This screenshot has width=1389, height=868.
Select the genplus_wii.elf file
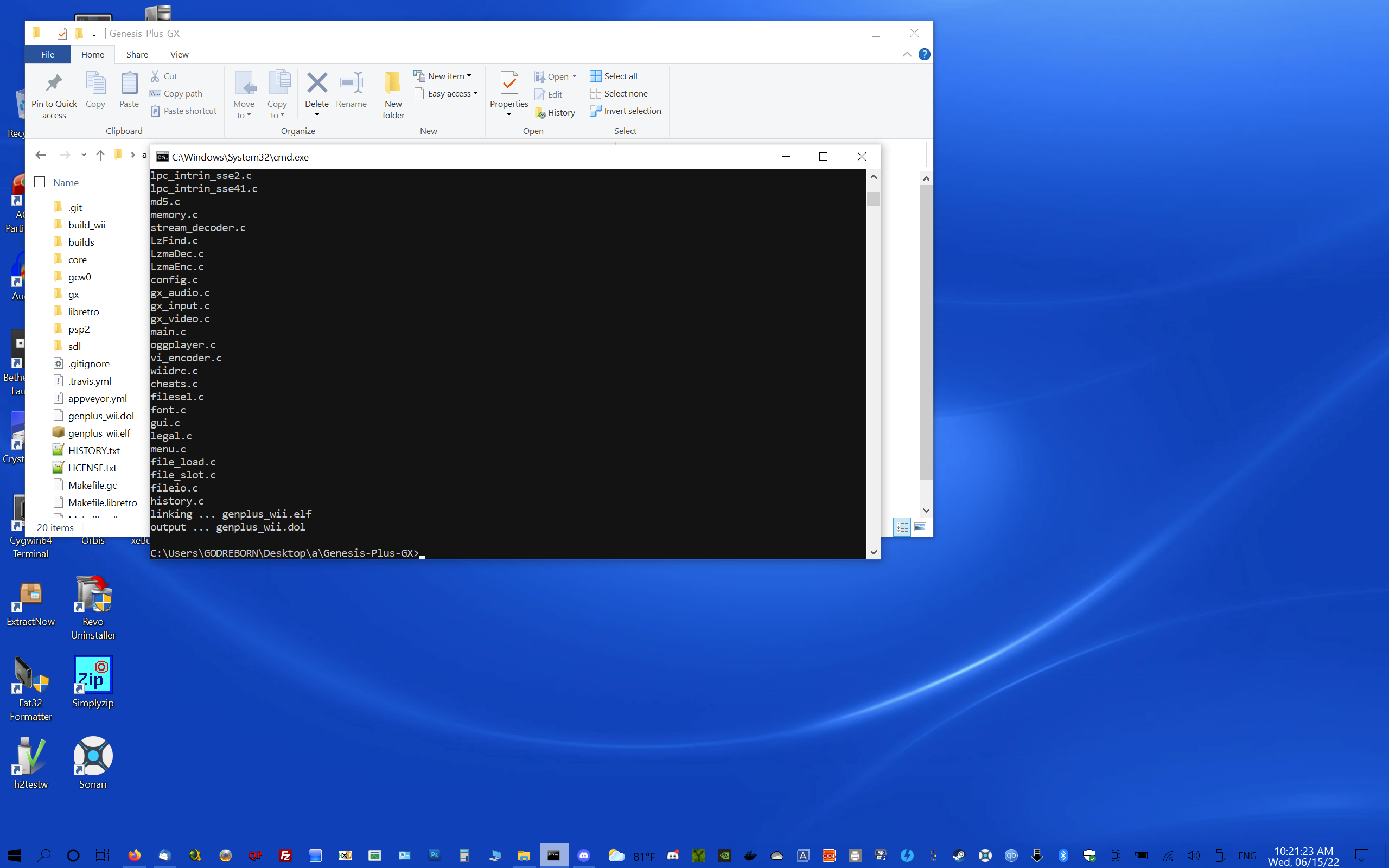pyautogui.click(x=99, y=433)
